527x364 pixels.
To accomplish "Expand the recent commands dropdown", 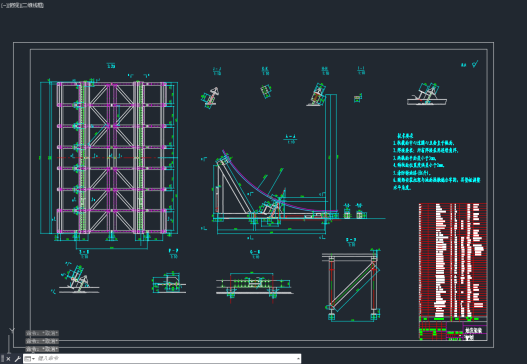I will click(x=30, y=359).
